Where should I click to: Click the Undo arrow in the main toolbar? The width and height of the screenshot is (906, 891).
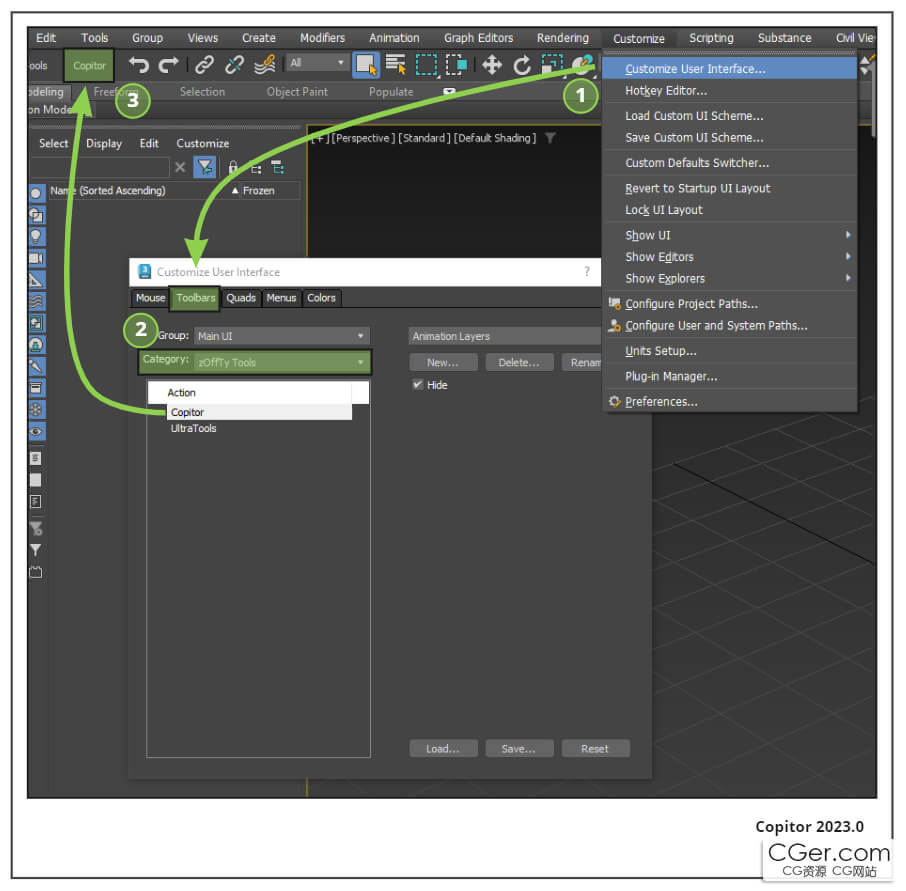click(139, 65)
